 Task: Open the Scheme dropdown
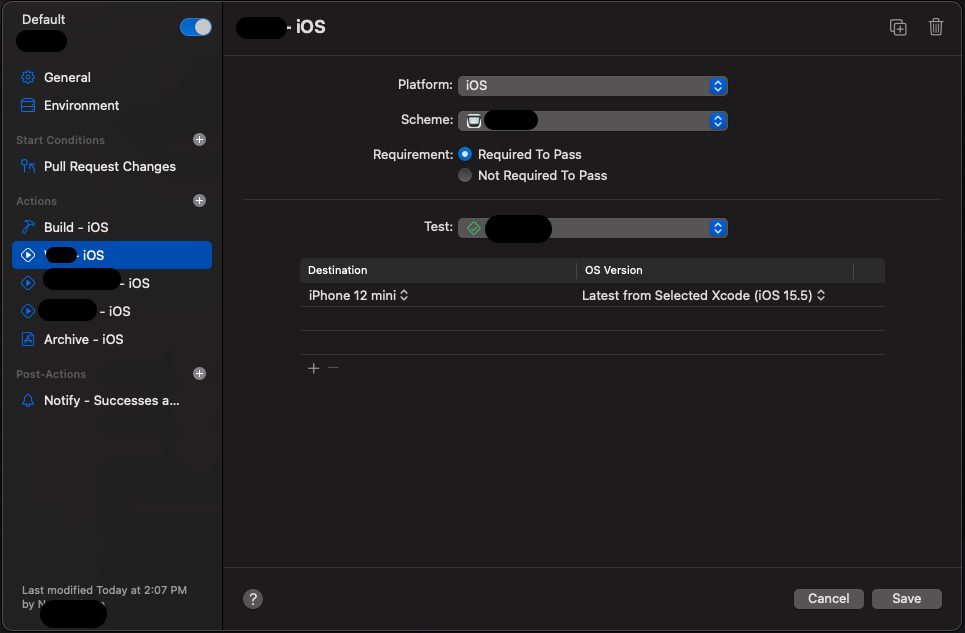593,121
